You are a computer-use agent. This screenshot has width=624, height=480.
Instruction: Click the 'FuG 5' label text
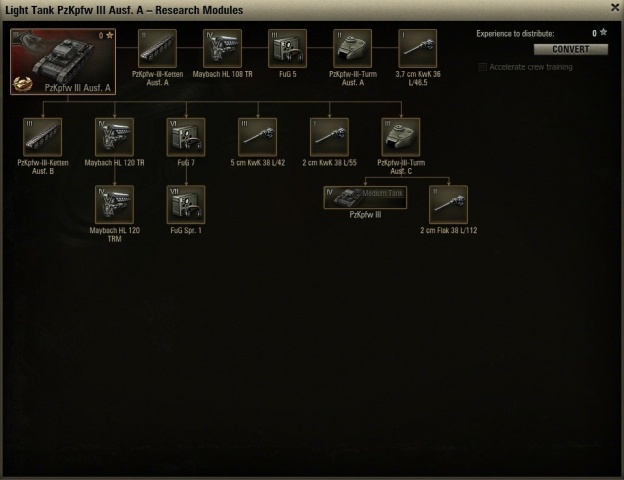[287, 74]
